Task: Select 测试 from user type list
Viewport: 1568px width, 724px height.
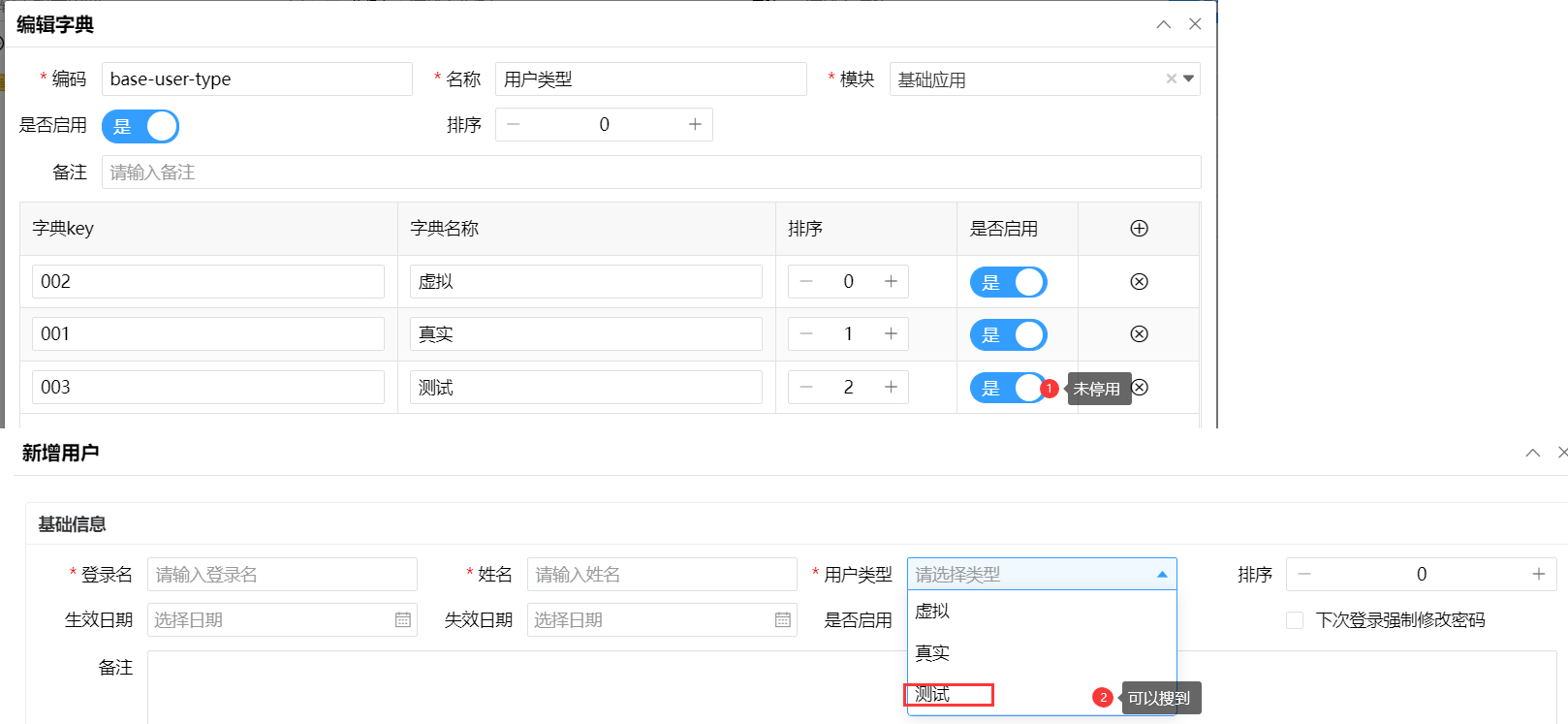Action: tap(1042, 694)
